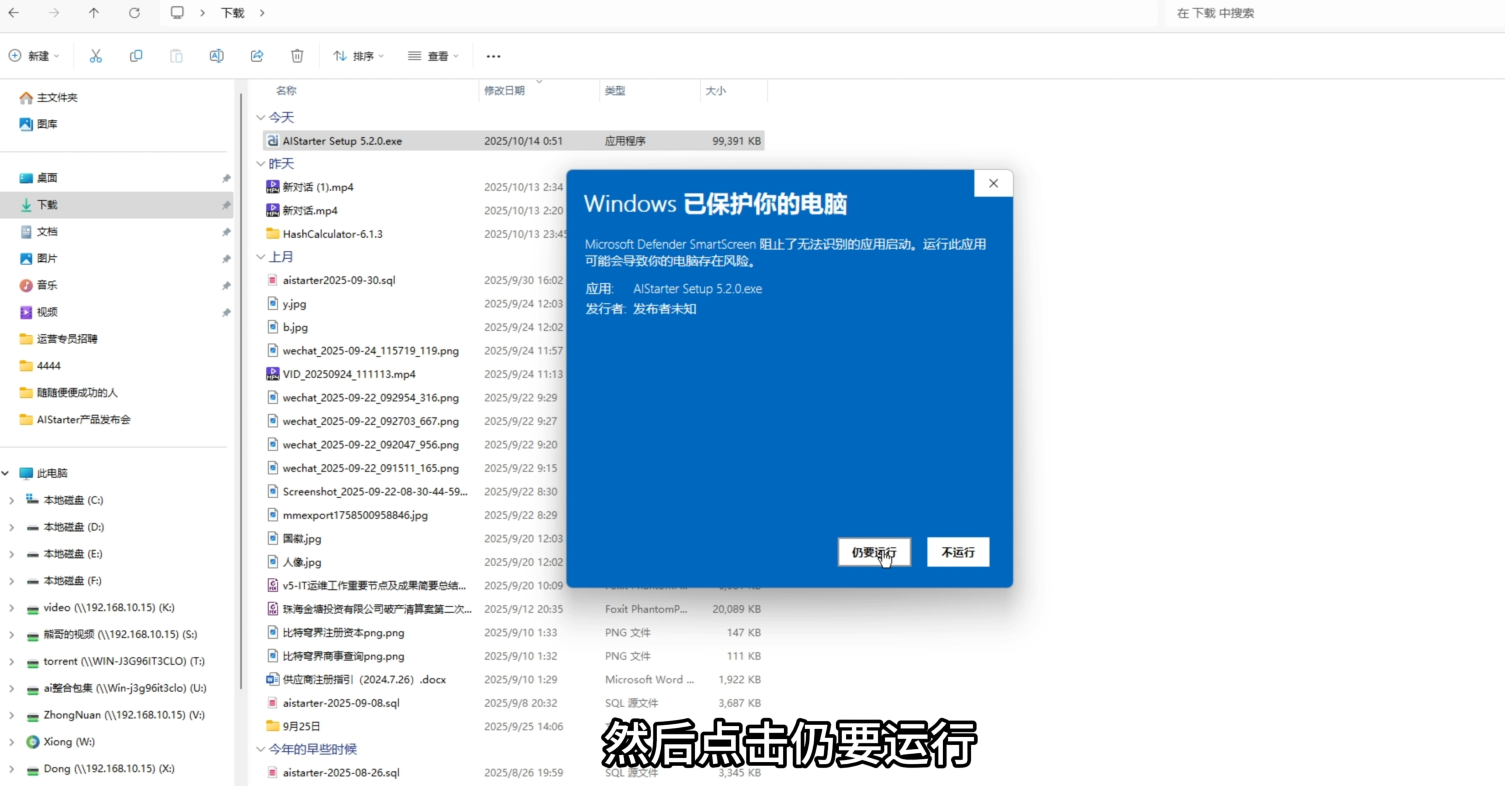The height and width of the screenshot is (786, 1505).
Task: Collapse the 上月 file group
Action: coord(261,257)
